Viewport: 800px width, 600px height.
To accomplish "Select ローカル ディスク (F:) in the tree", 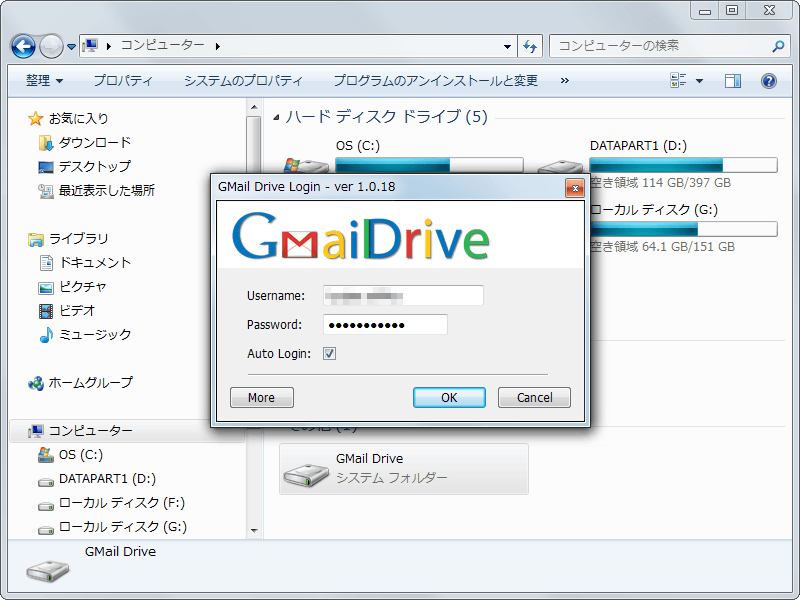I will click(122, 503).
